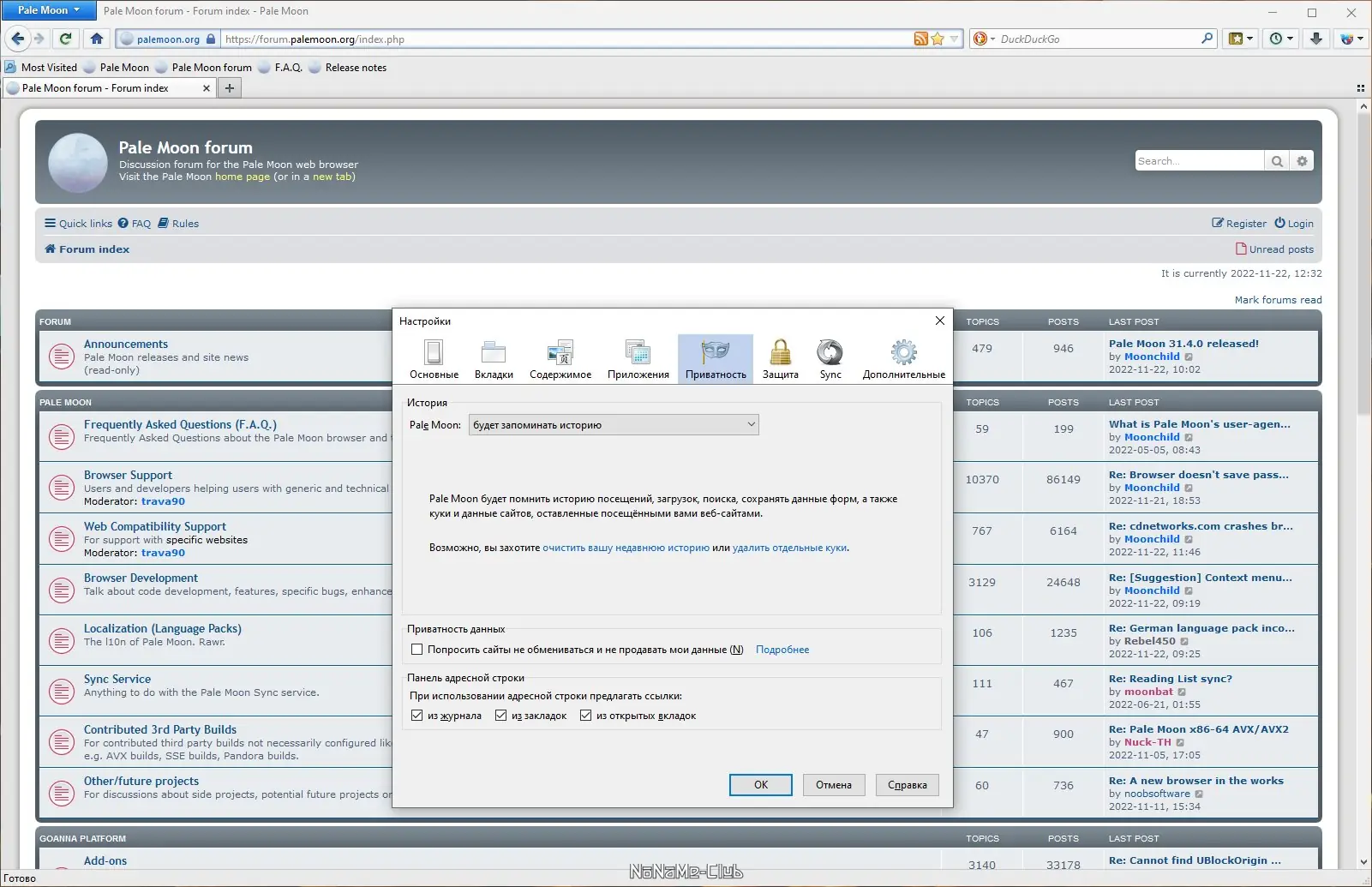Switch to the Приложения settings pane
This screenshot has width=1372, height=887.
(638, 359)
